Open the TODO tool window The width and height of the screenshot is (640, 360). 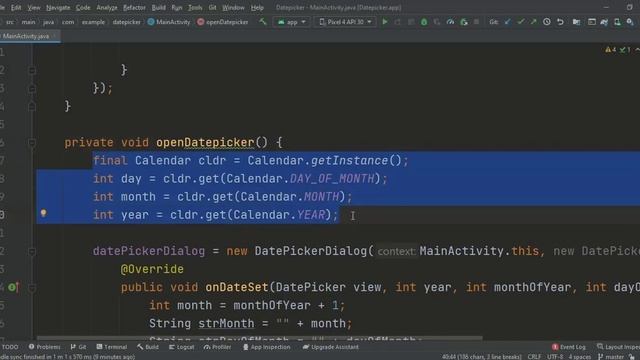[x=10, y=347]
